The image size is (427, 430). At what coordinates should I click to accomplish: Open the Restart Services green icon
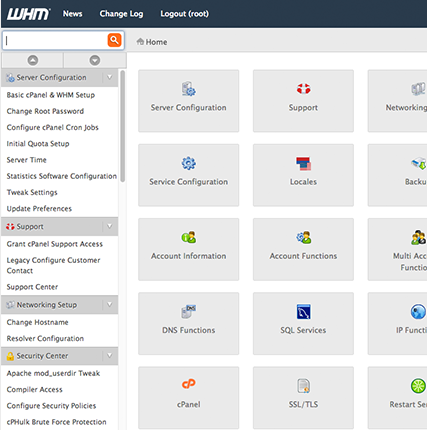[x=418, y=386]
